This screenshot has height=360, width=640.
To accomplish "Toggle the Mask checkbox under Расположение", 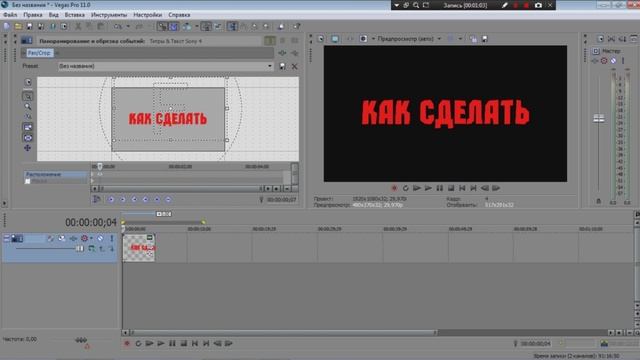I will (x=28, y=181).
